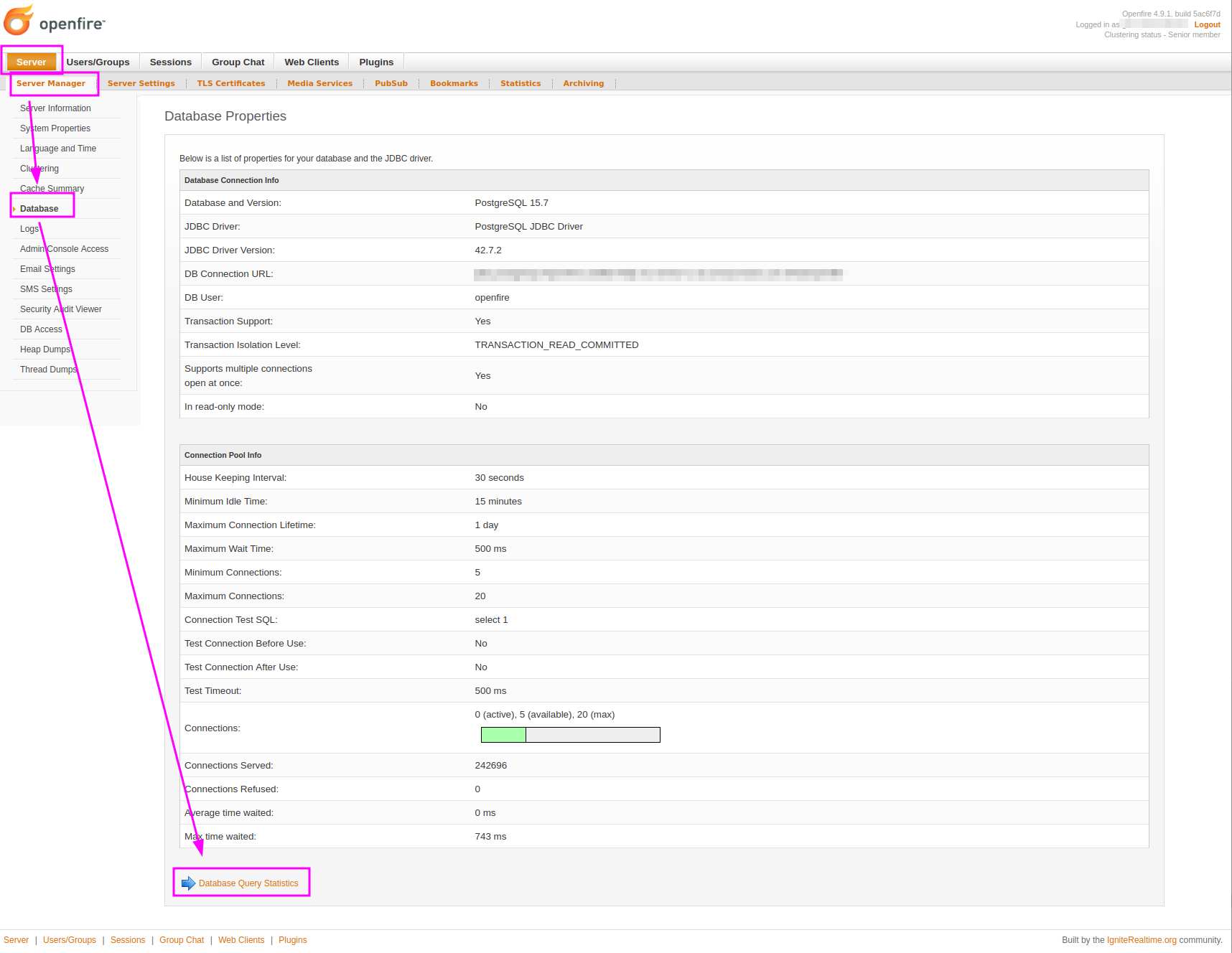The image size is (1232, 953).
Task: Click the Web Clients footer link
Action: pos(241,940)
